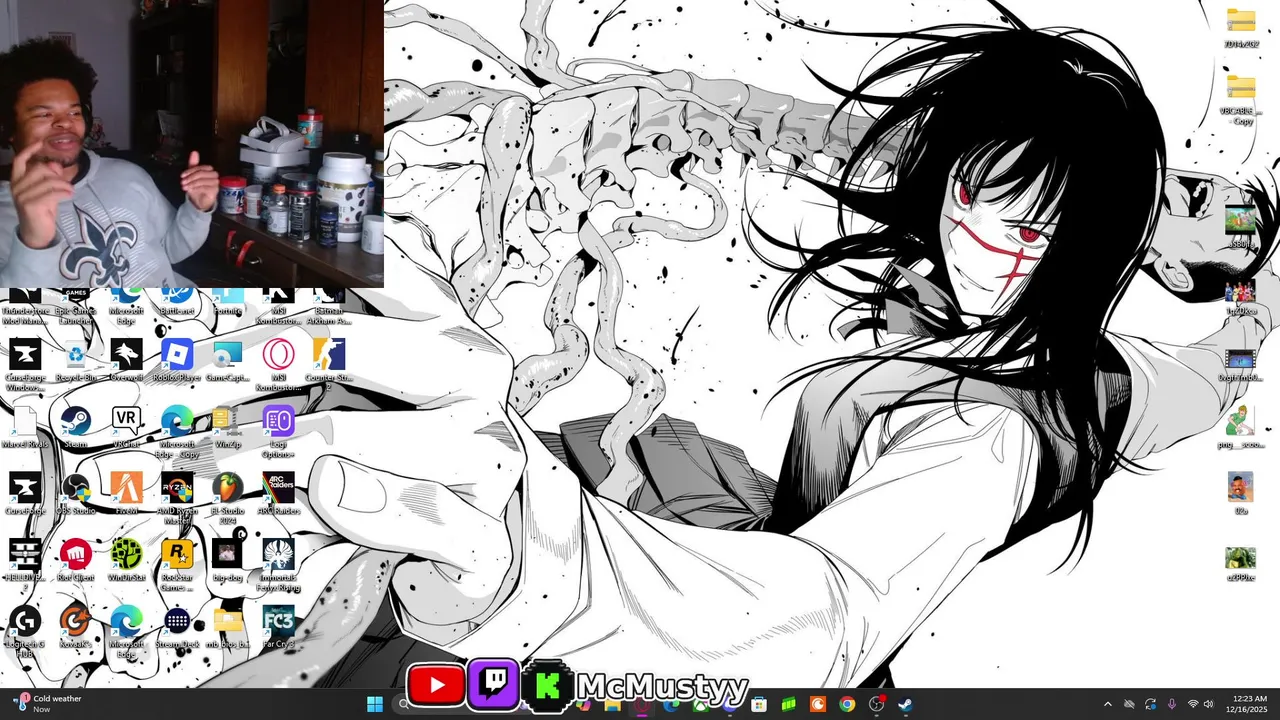Open CurseForge Windows desktop shortcut
Viewport: 1280px width, 720px height.
point(25,364)
